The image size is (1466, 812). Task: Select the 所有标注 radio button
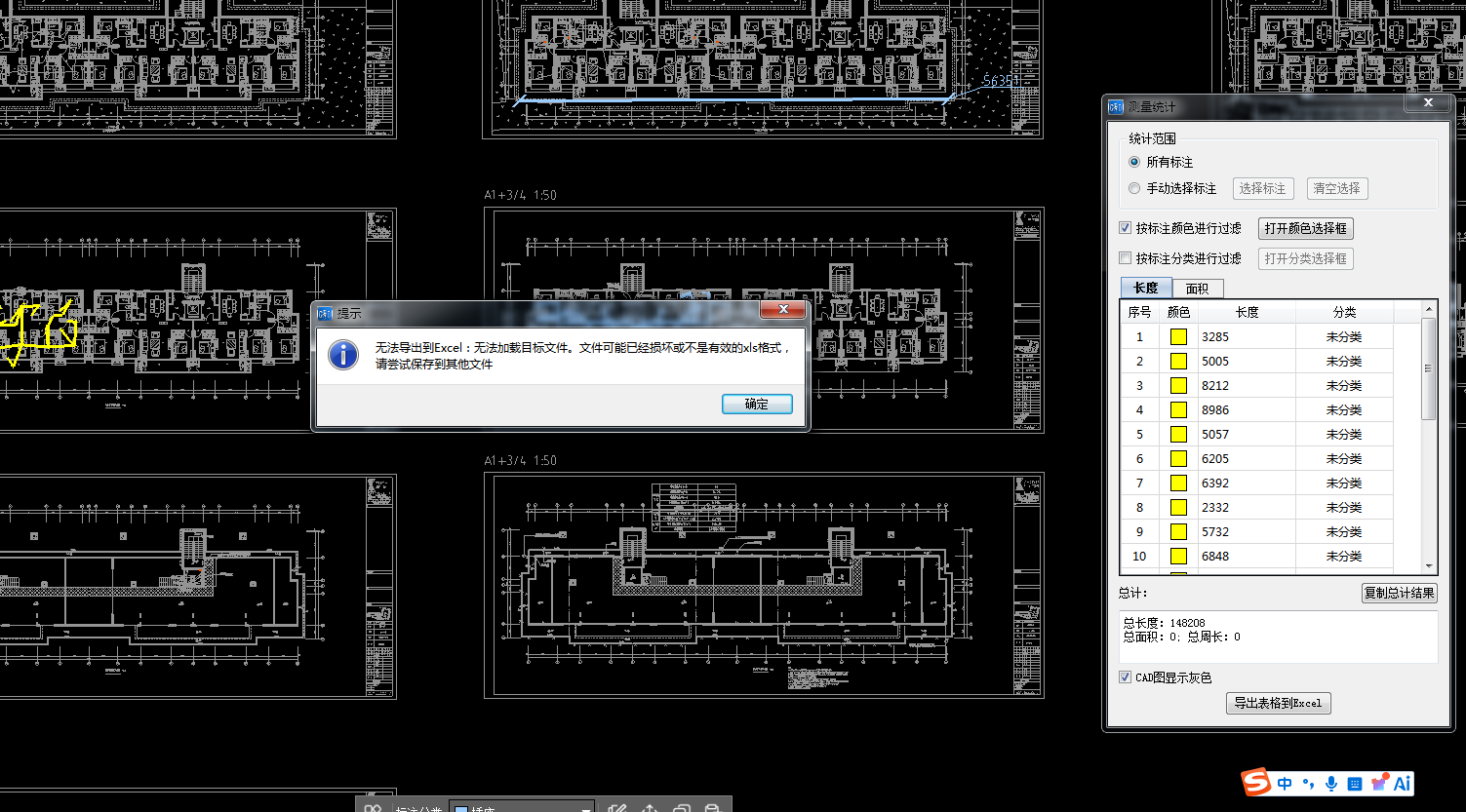[1134, 162]
